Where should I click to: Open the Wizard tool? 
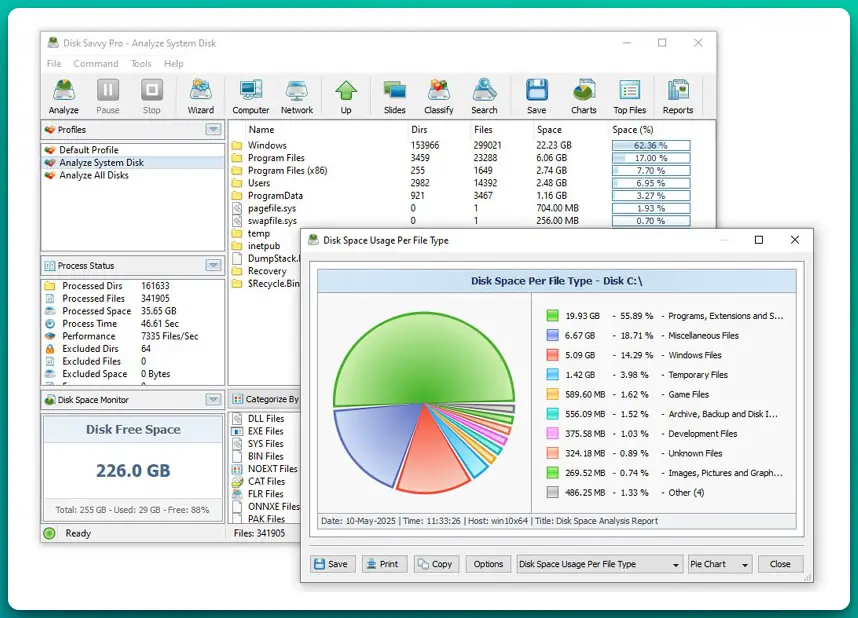coord(201,97)
